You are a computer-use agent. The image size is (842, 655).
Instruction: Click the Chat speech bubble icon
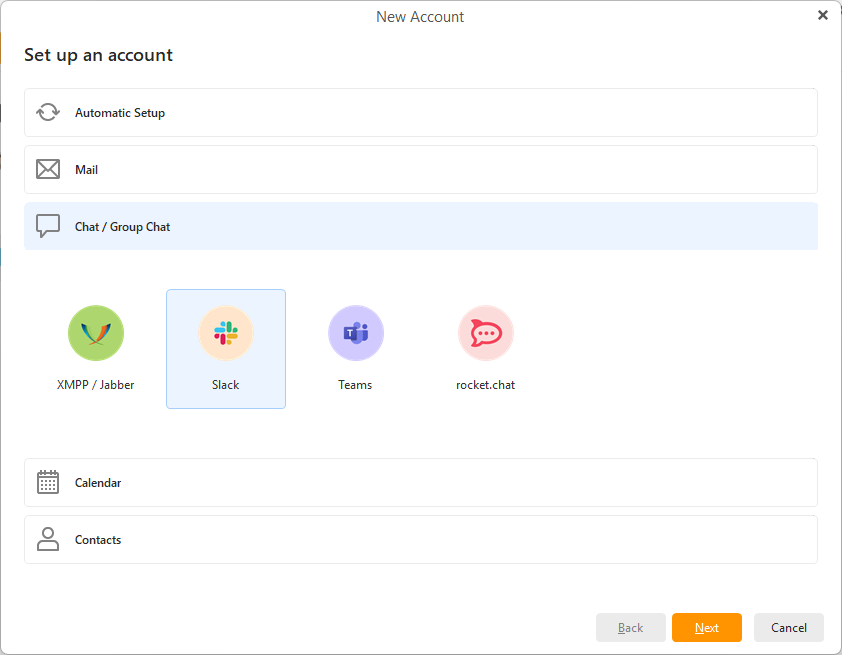pos(48,227)
